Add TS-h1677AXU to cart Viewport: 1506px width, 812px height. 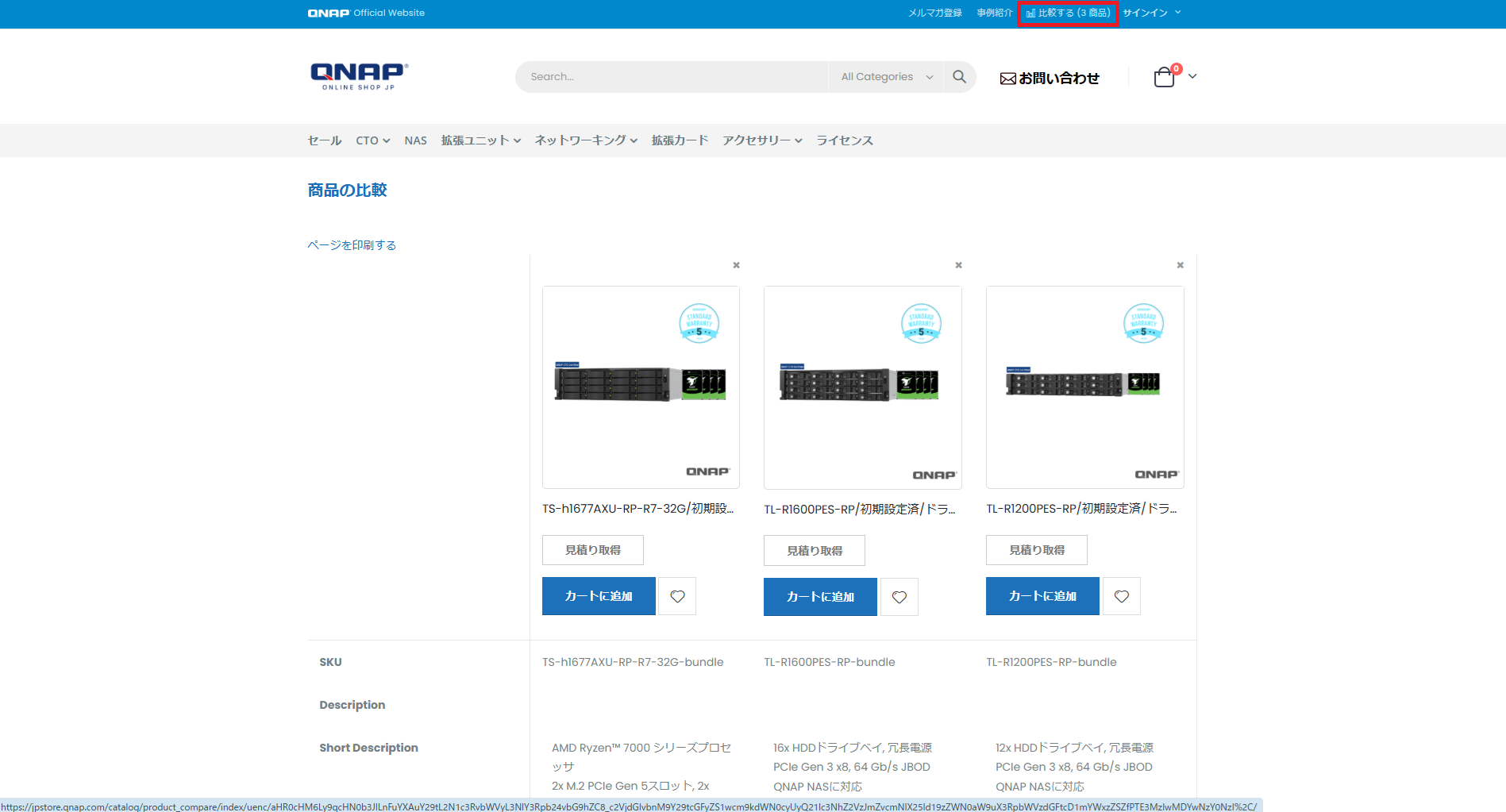599,596
